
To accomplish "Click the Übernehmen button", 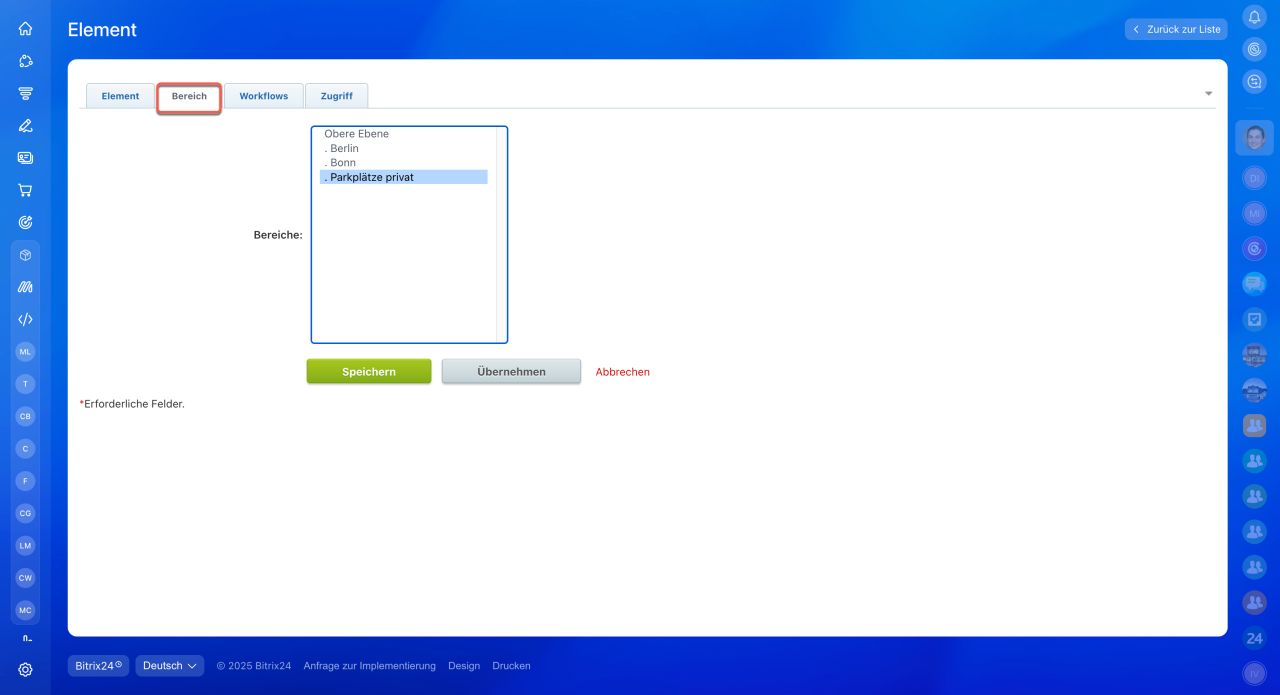I will (511, 371).
